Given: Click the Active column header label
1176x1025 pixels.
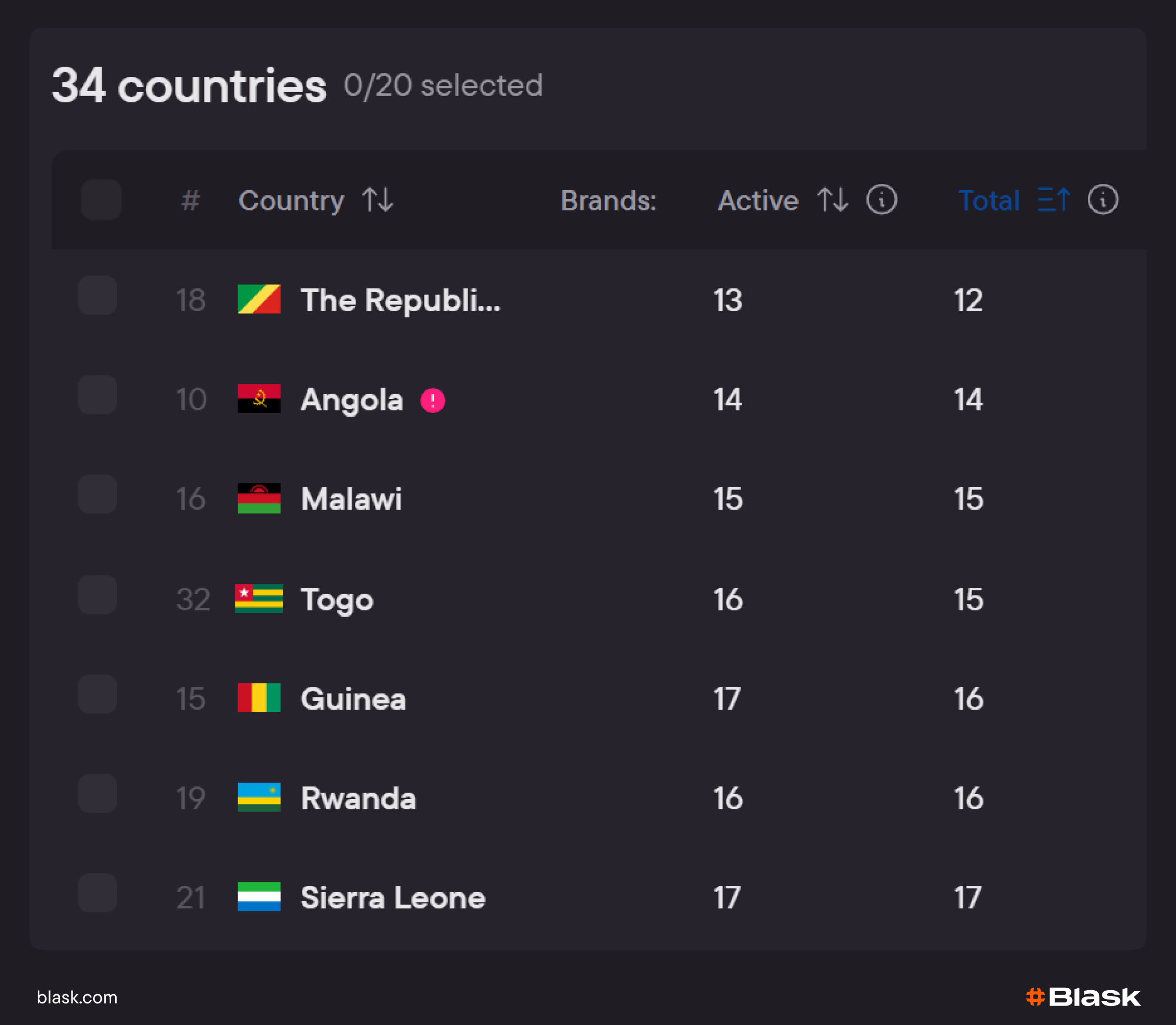Looking at the screenshot, I should tap(758, 201).
